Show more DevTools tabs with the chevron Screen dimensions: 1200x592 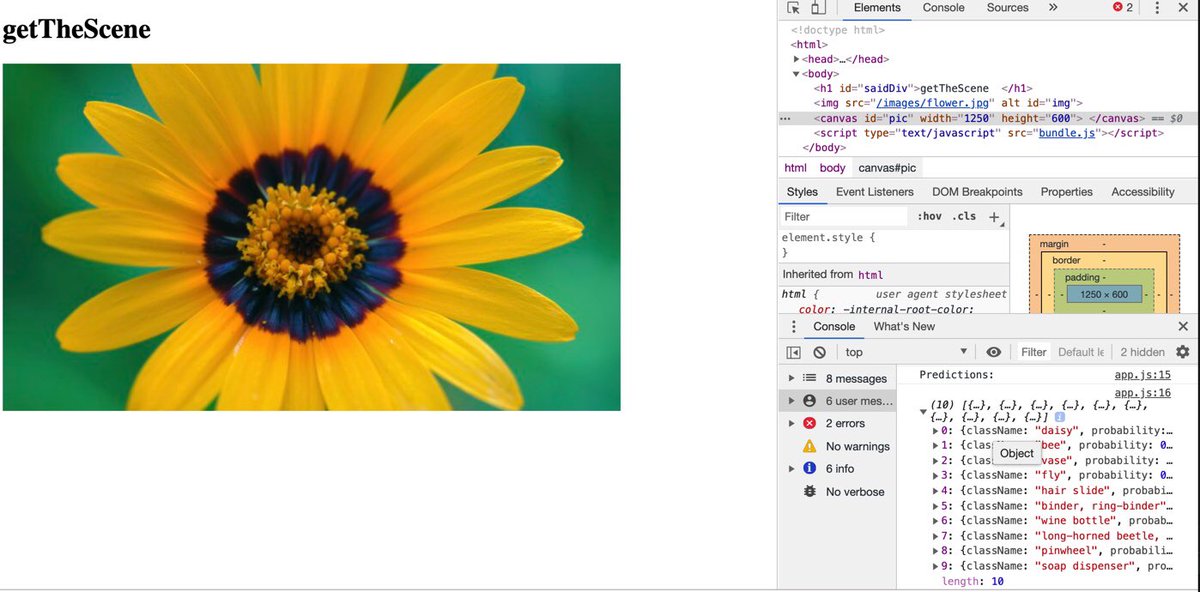[1053, 8]
